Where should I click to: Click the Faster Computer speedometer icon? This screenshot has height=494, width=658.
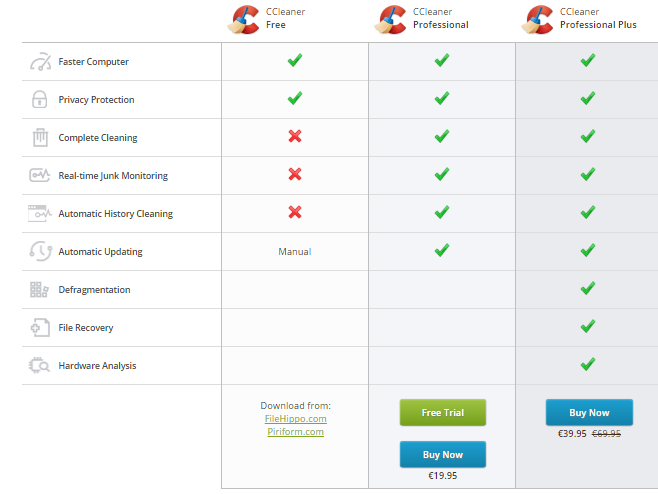point(40,62)
